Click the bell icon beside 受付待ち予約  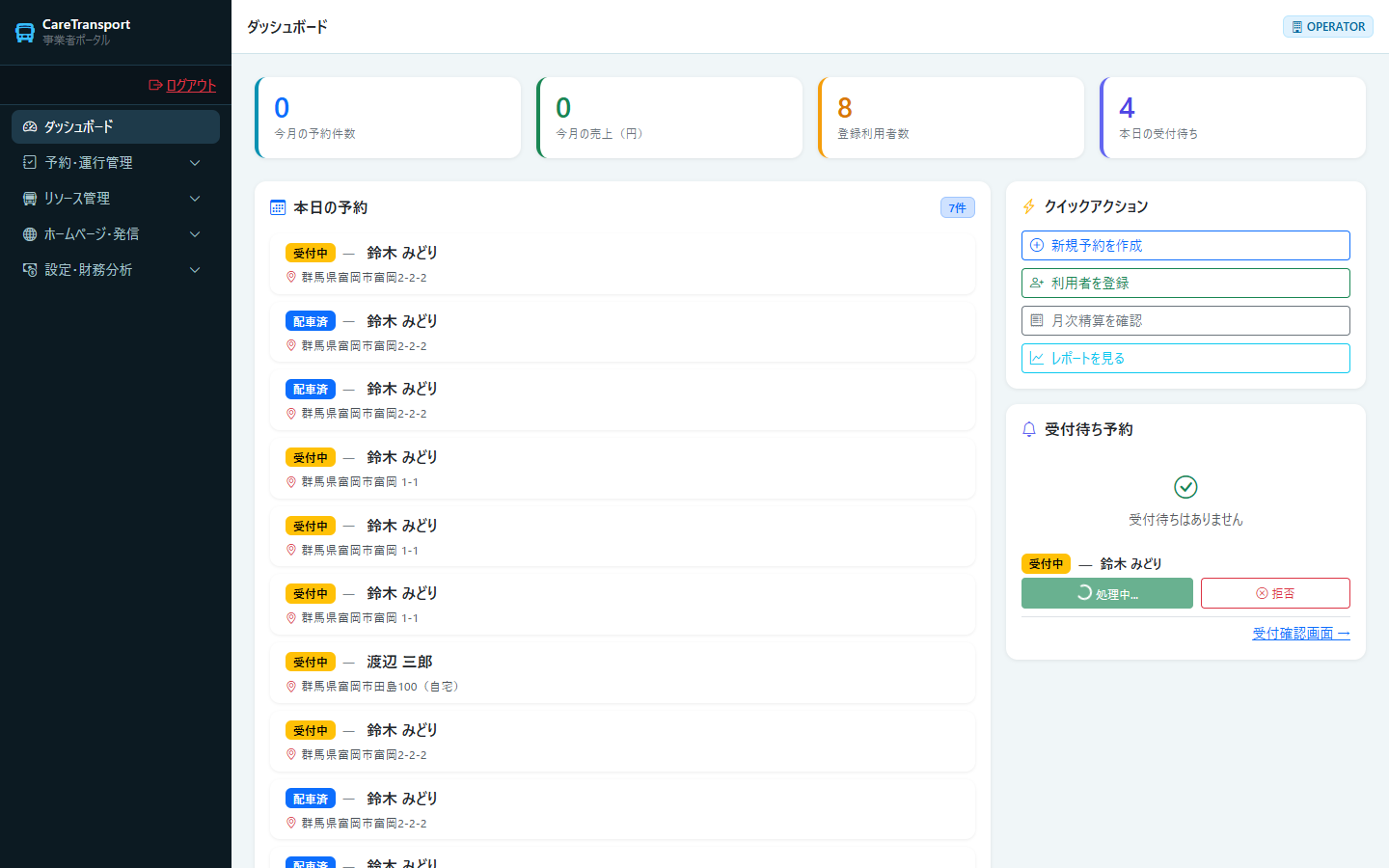(x=1029, y=429)
